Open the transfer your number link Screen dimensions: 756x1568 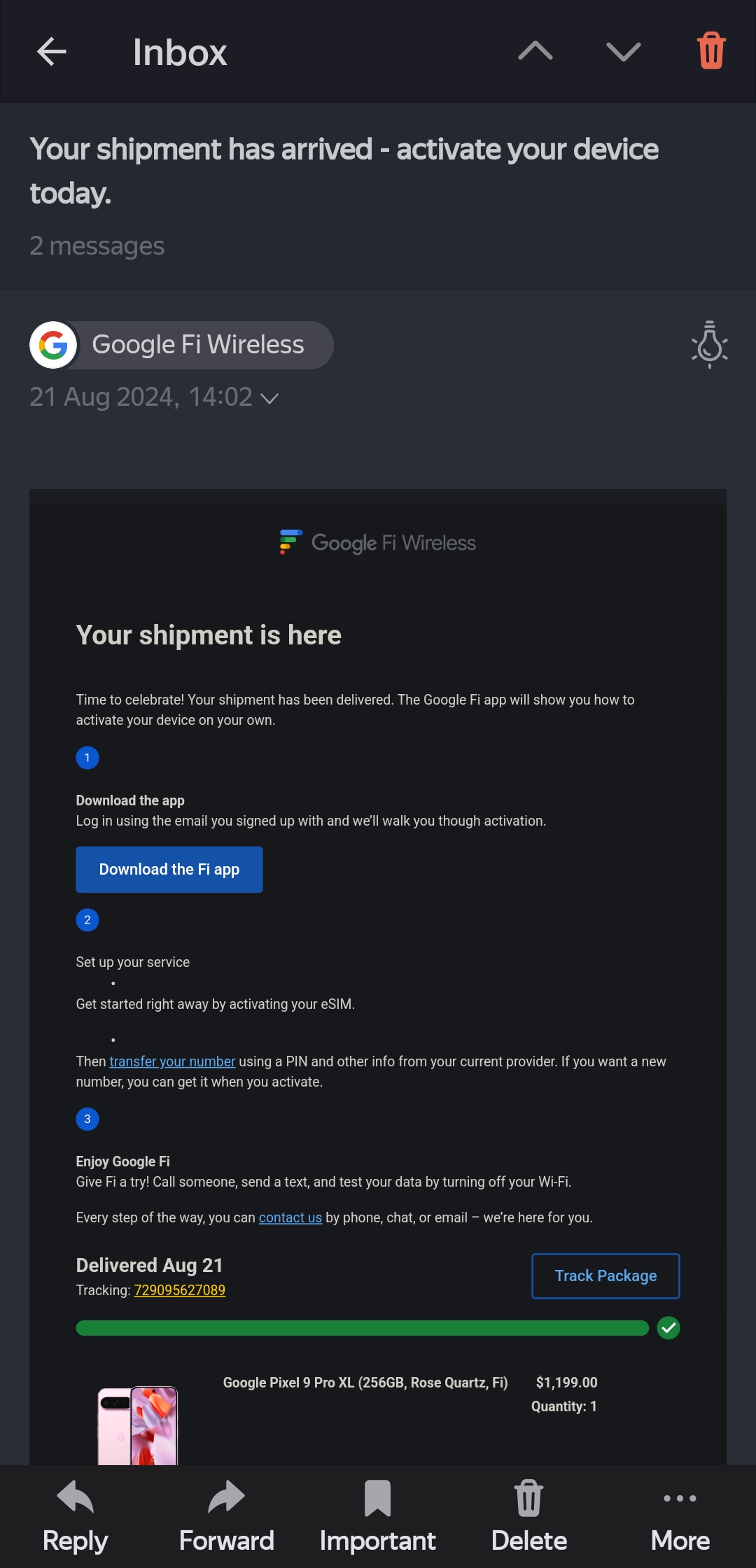pos(172,1061)
